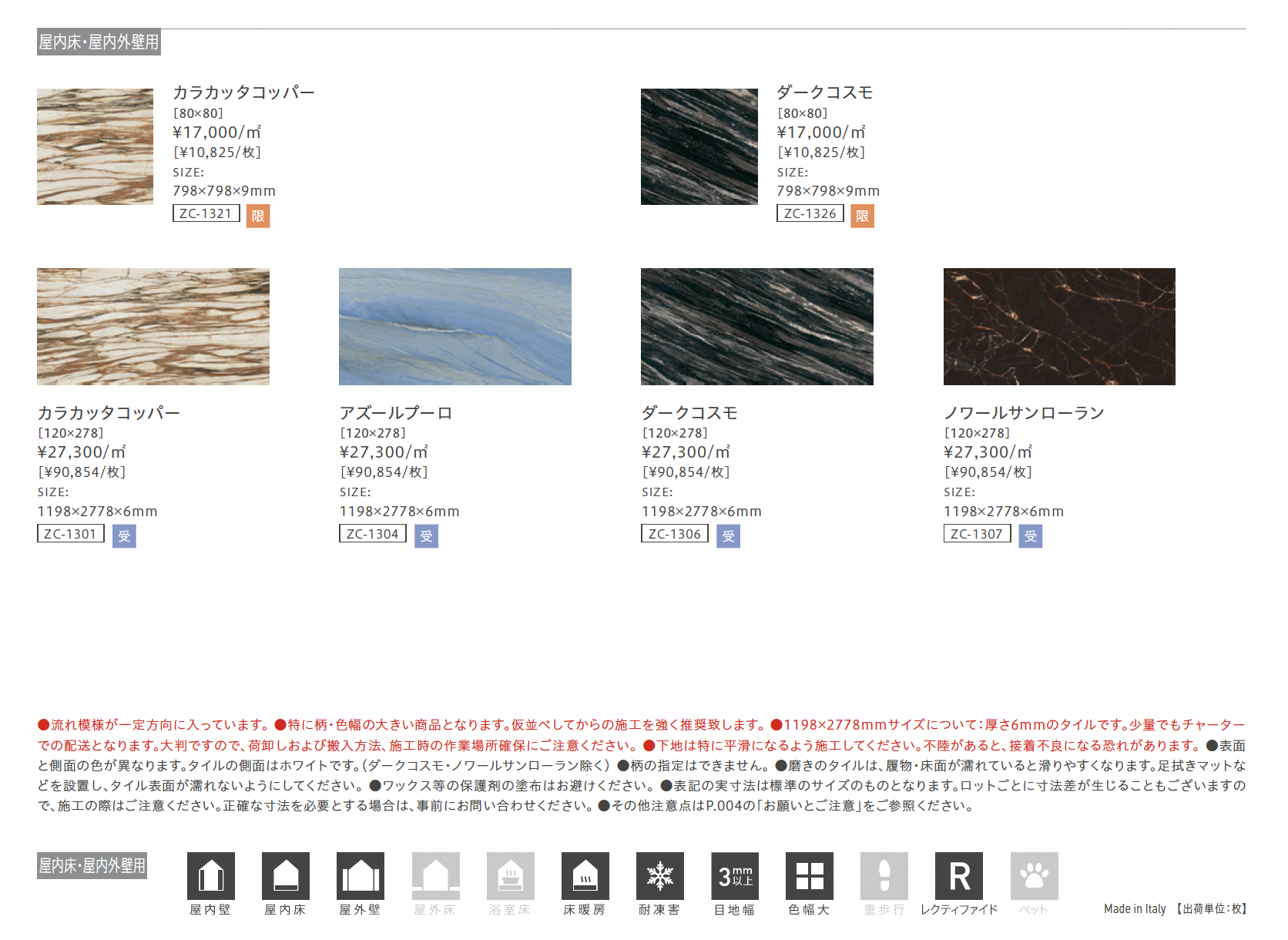Click the greyed-out 浴室床 bathroom floor icon
Viewport: 1288px width, 940px height.
510,875
